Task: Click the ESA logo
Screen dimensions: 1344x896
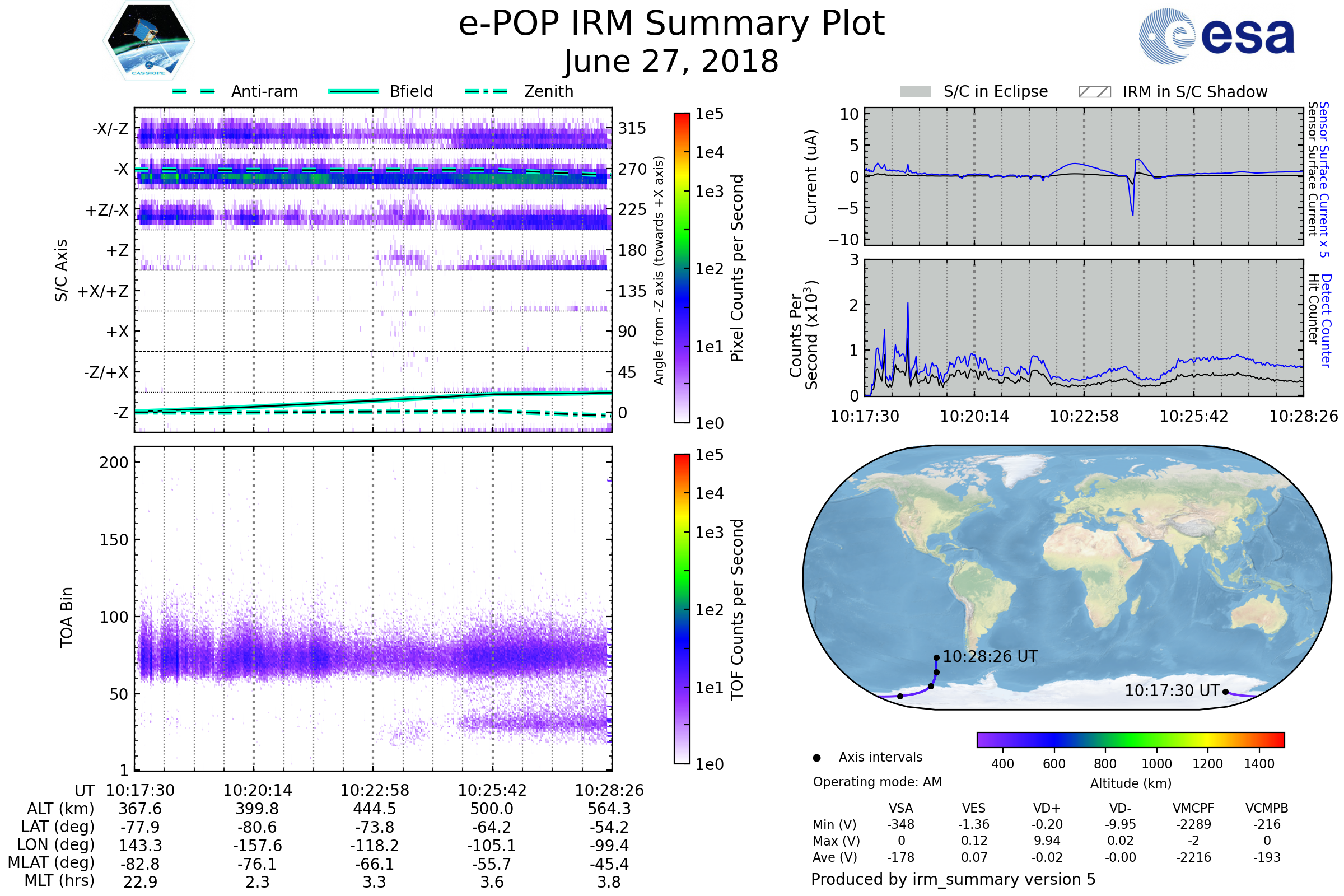Action: (1216, 36)
